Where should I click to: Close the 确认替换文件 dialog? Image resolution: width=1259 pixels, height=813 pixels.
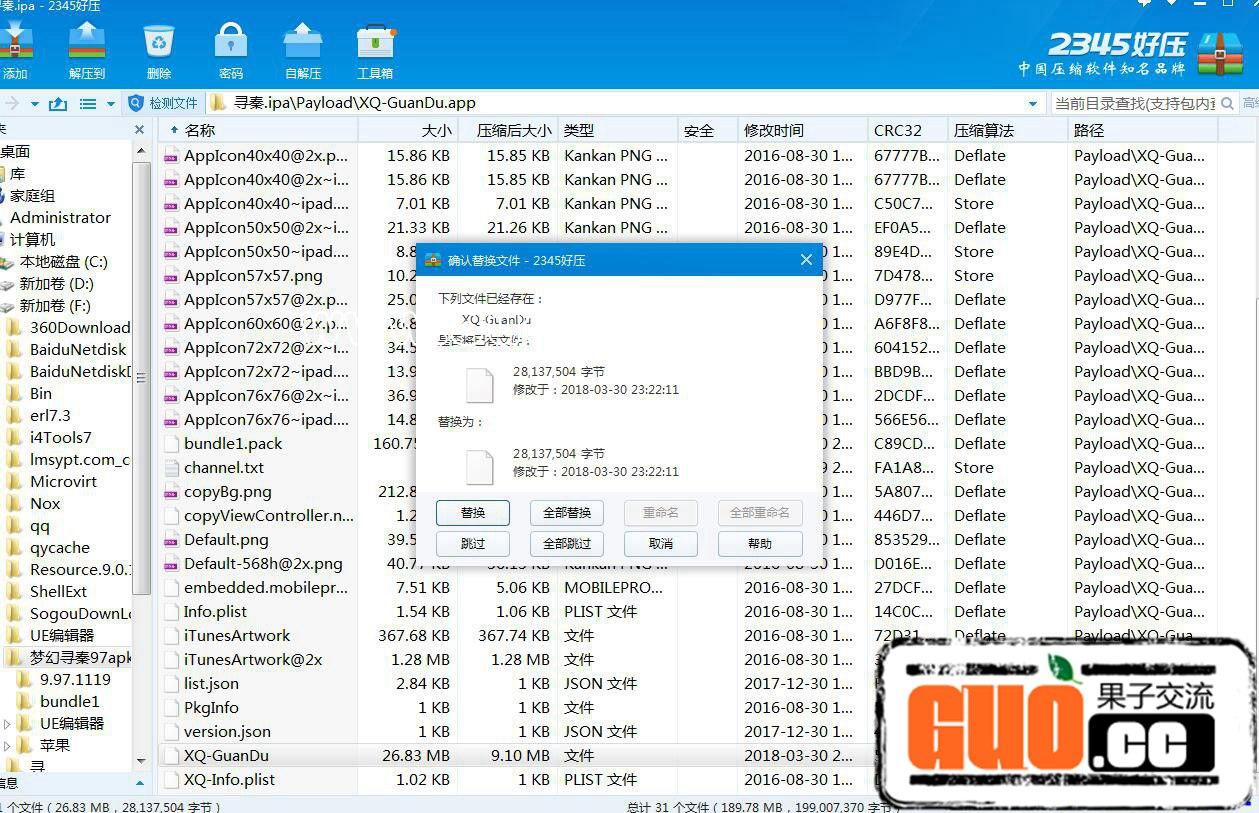[x=806, y=260]
